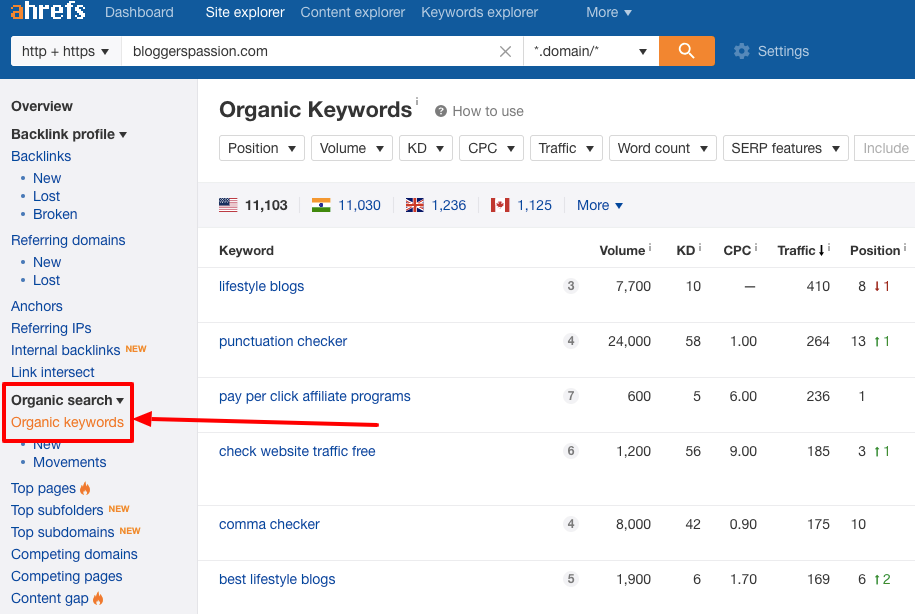
Task: Open the More menu in top navigation
Action: coord(609,12)
